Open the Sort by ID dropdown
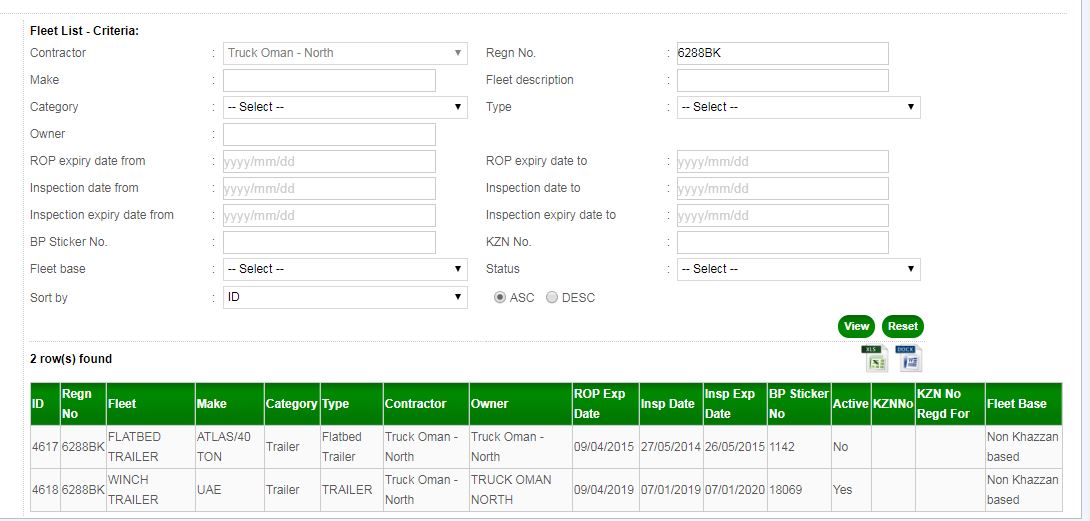Image resolution: width=1090 pixels, height=521 pixels. 345,297
